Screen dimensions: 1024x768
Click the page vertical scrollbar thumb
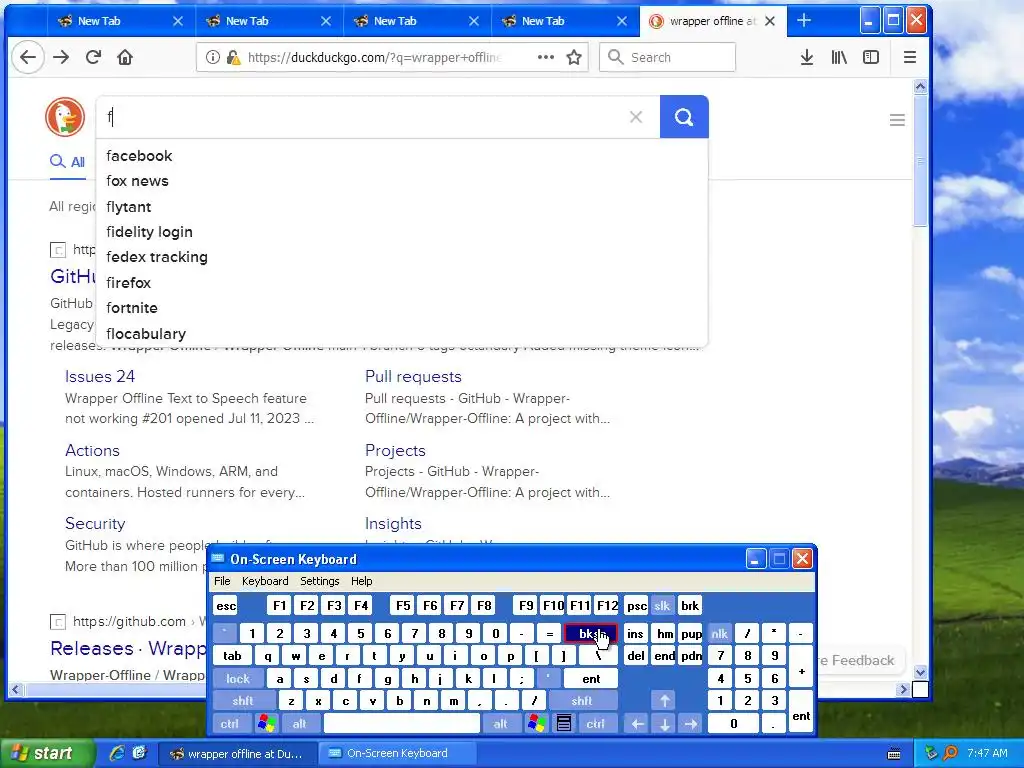920,160
